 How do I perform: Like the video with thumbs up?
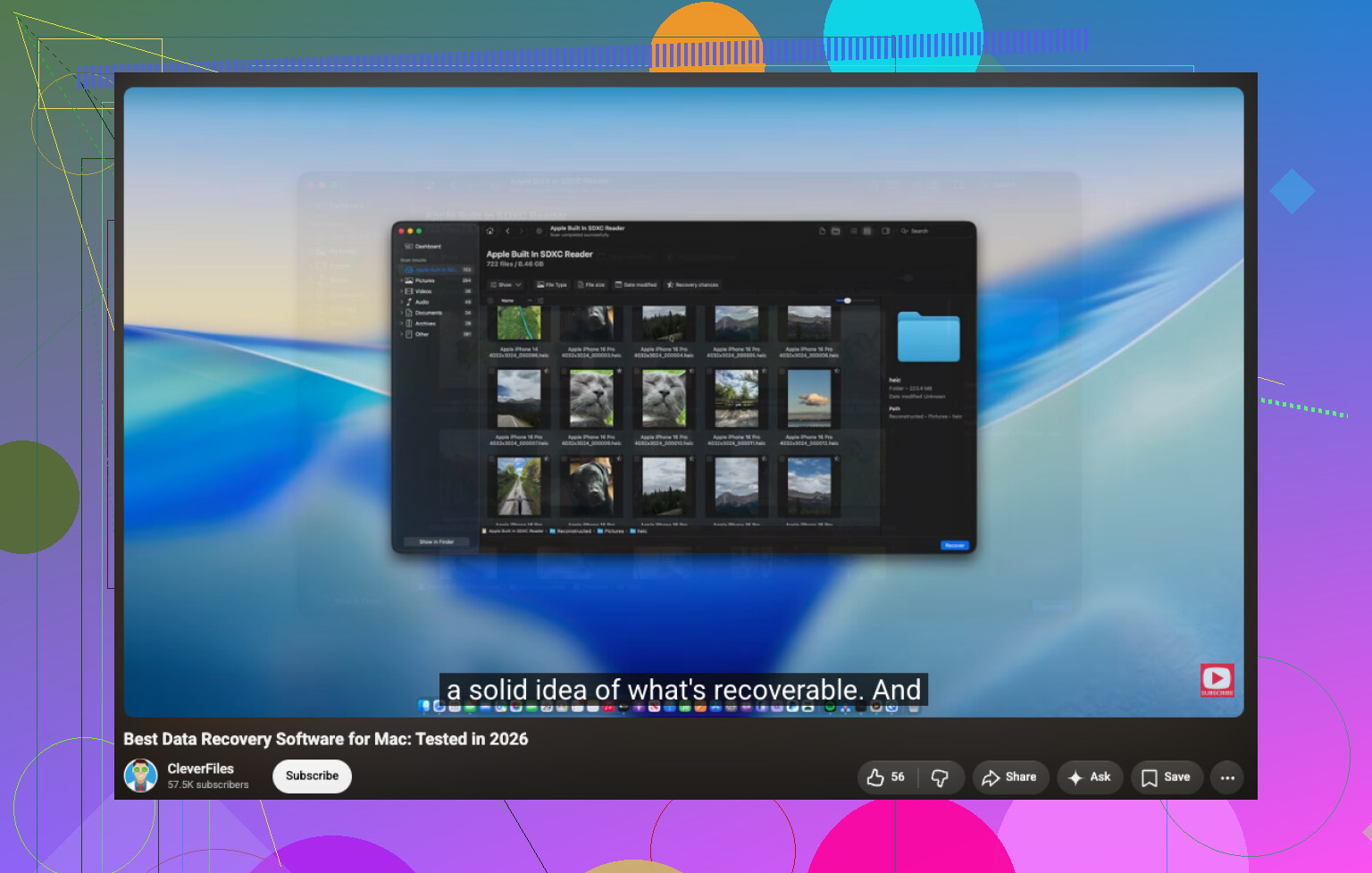pyautogui.click(x=885, y=777)
